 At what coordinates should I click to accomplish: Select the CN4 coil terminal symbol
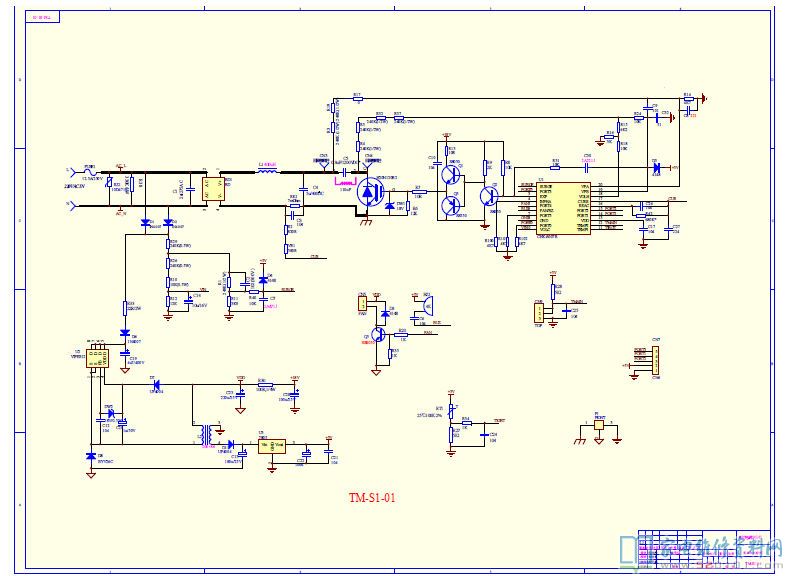(369, 163)
